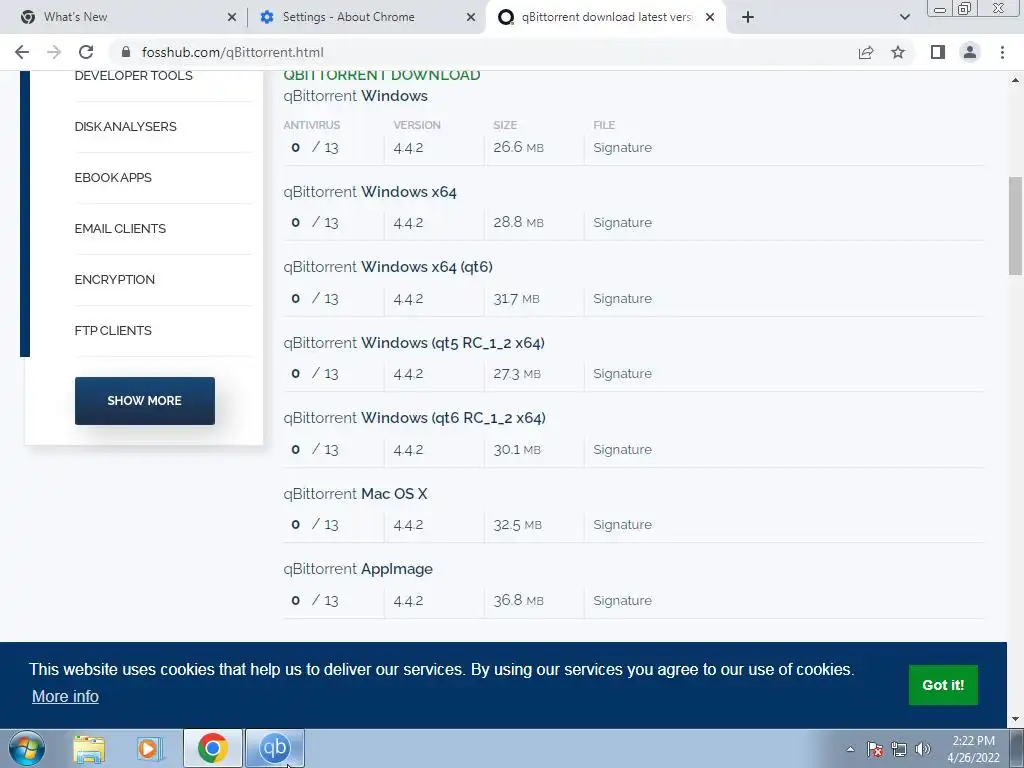Download qBittorrent Windows (qt5 RC_1_2 x64)
Viewport: 1024px width, 768px height.
[x=414, y=343]
